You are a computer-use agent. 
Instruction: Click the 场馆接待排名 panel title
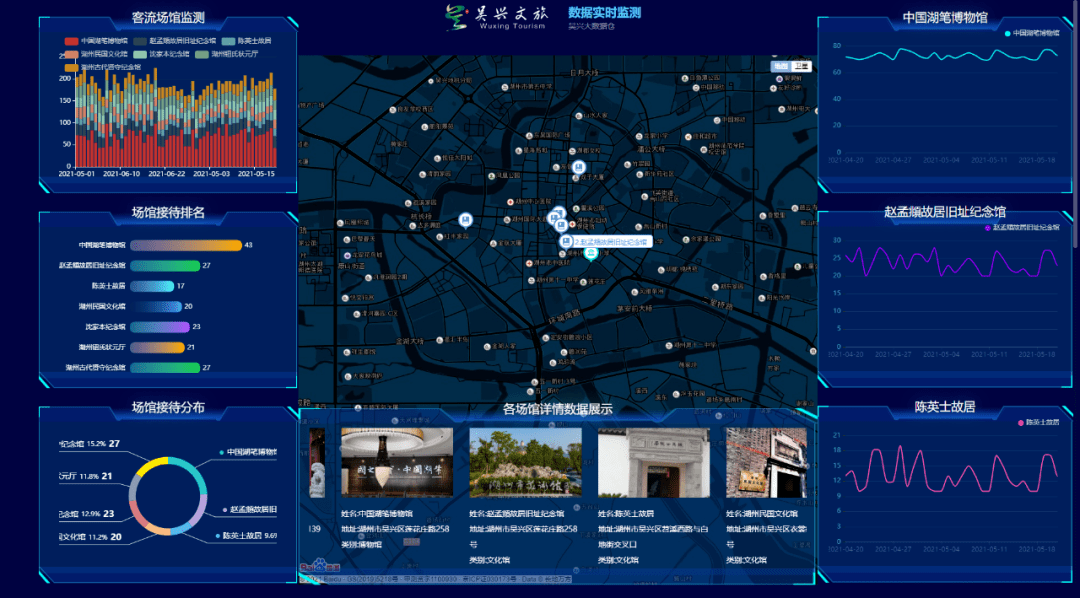click(x=168, y=213)
